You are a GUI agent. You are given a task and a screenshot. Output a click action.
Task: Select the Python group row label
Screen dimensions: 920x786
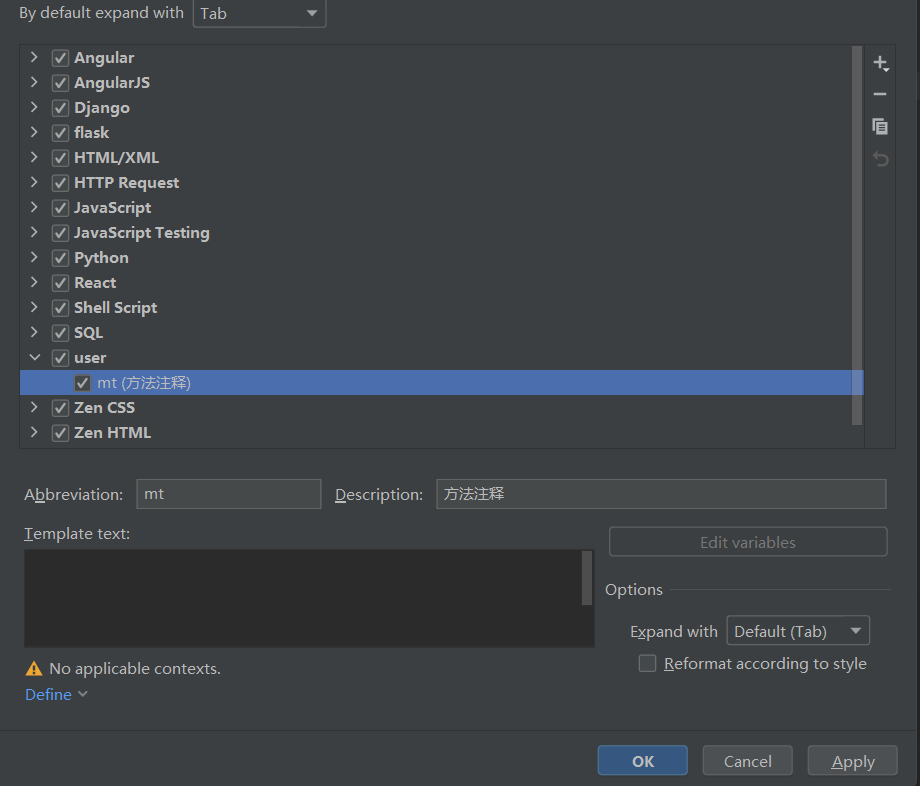[102, 258]
